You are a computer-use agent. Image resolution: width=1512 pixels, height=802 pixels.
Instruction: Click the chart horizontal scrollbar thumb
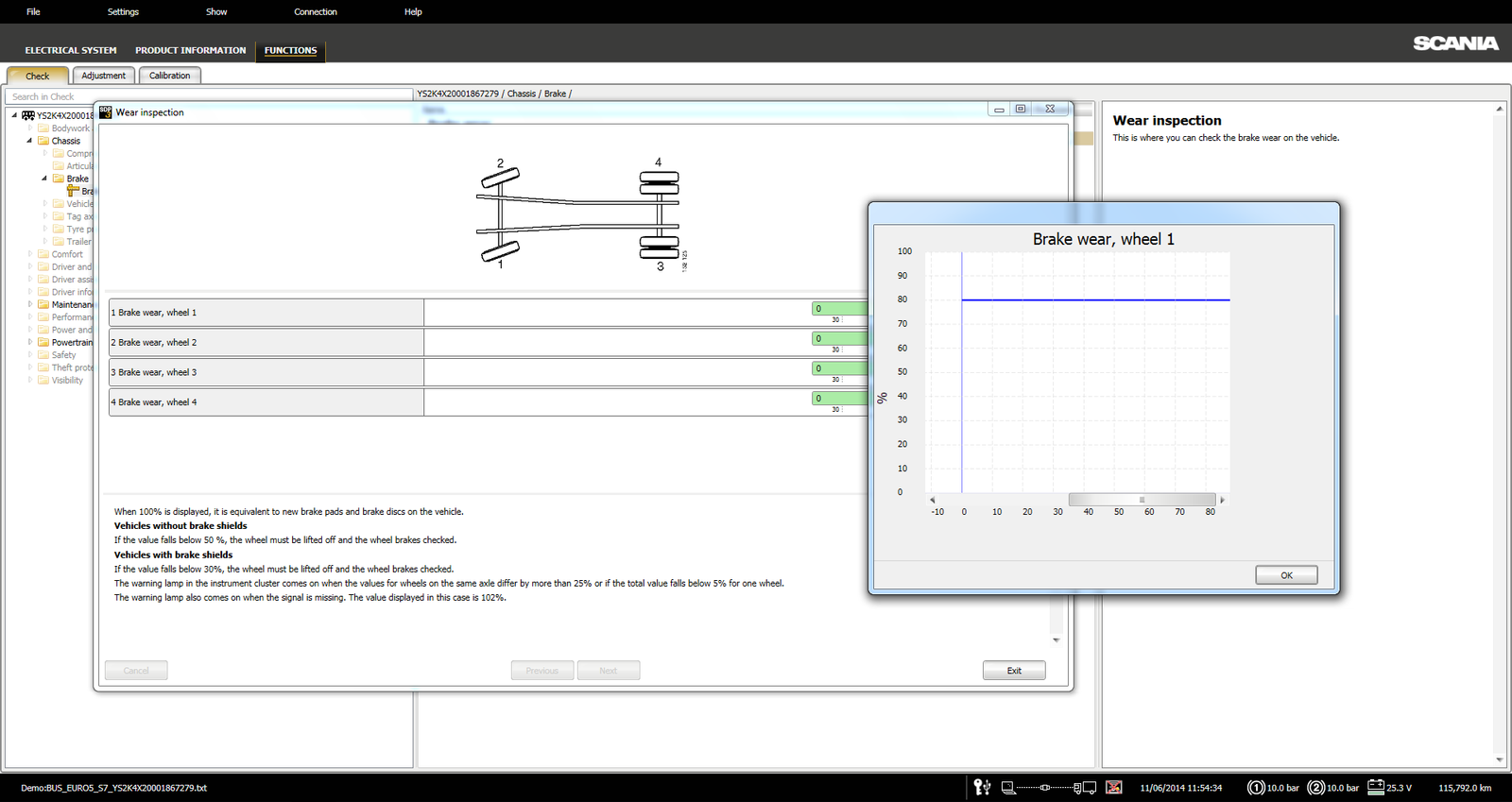click(x=1142, y=500)
